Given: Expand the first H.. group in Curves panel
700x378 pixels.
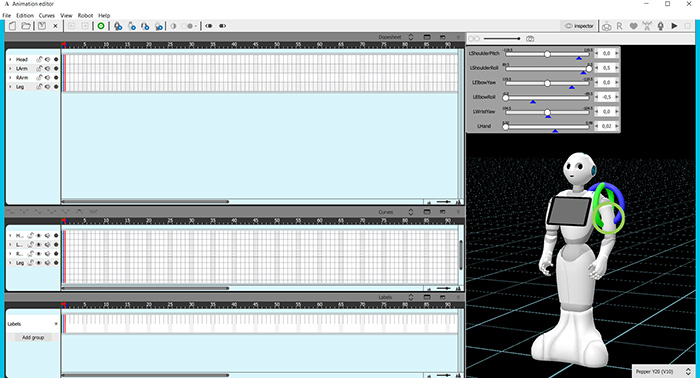Looking at the screenshot, I should pyautogui.click(x=10, y=235).
